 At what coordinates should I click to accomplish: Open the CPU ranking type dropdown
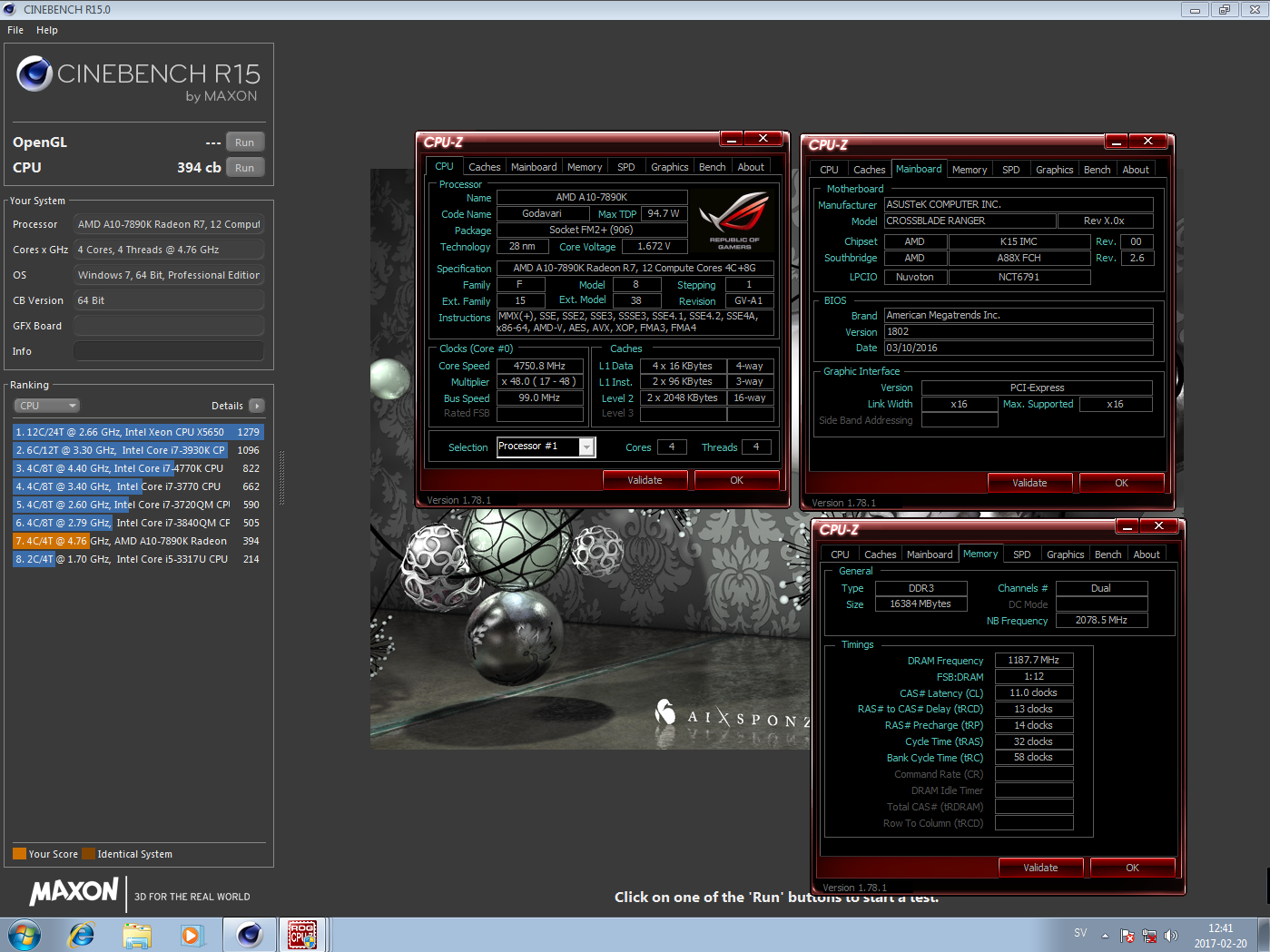click(x=46, y=406)
